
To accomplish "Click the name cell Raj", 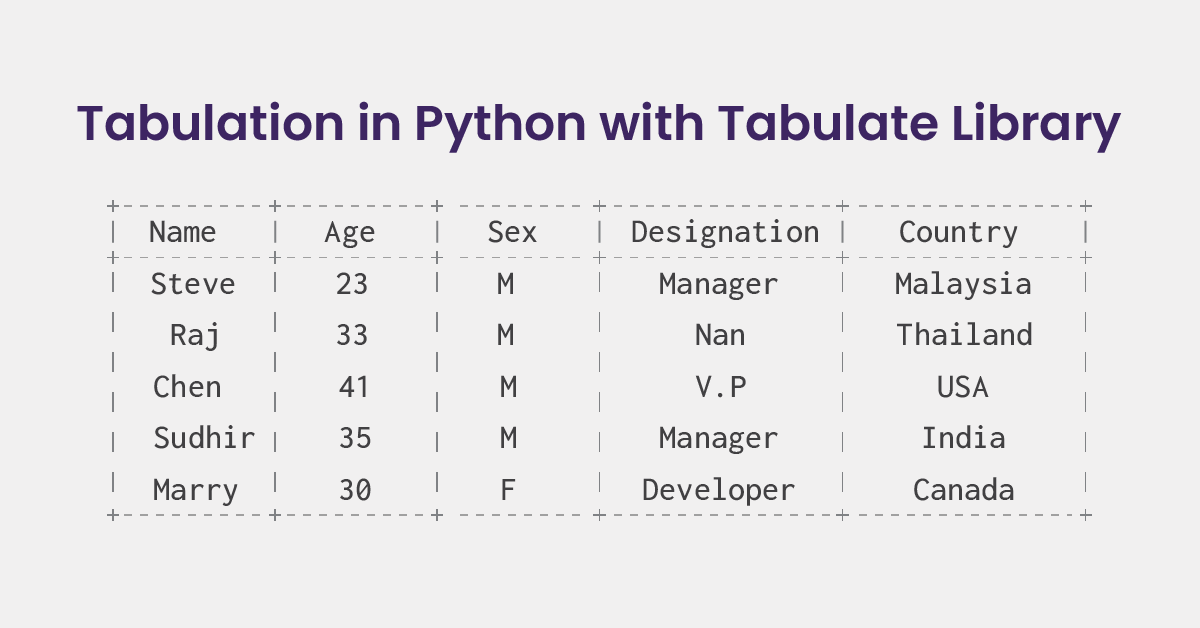I will click(195, 335).
